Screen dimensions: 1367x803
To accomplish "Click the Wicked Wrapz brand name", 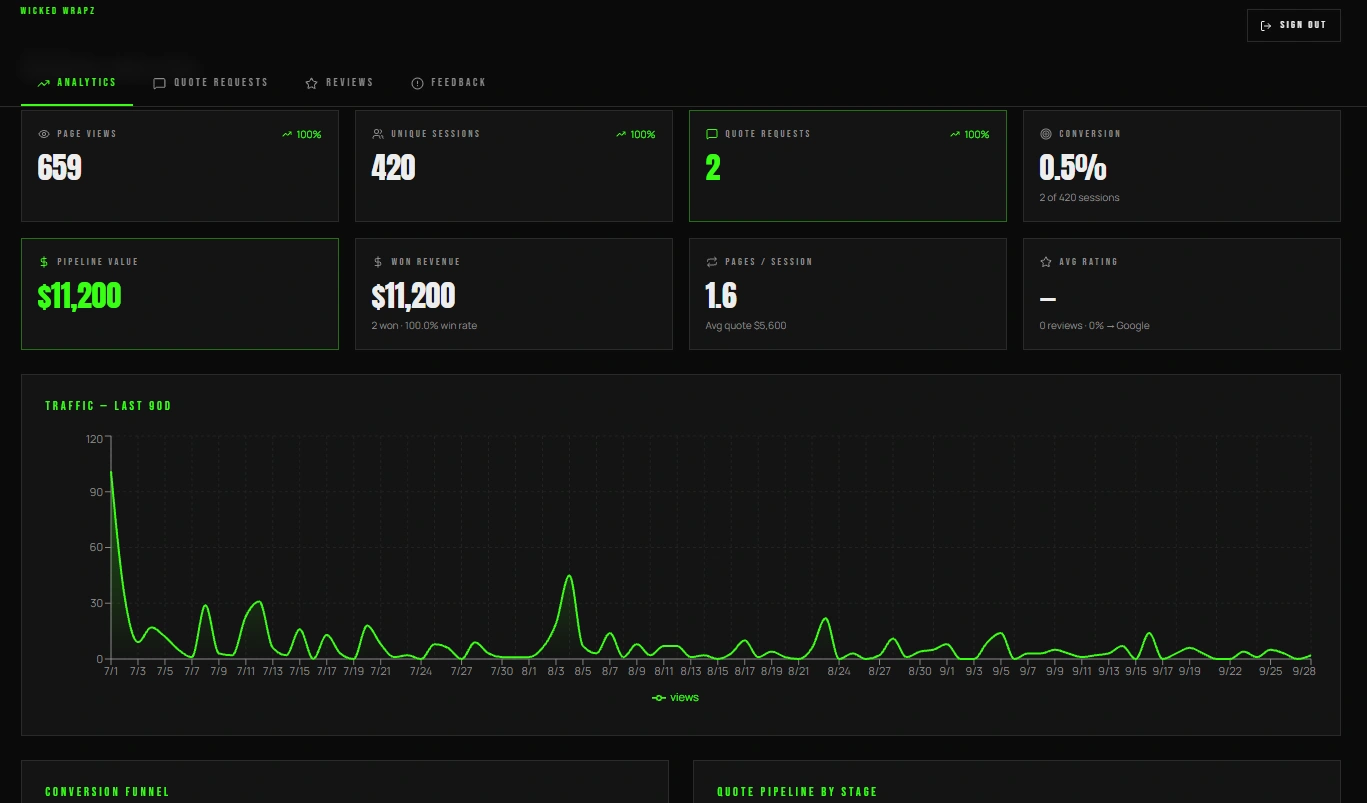I will (x=58, y=11).
